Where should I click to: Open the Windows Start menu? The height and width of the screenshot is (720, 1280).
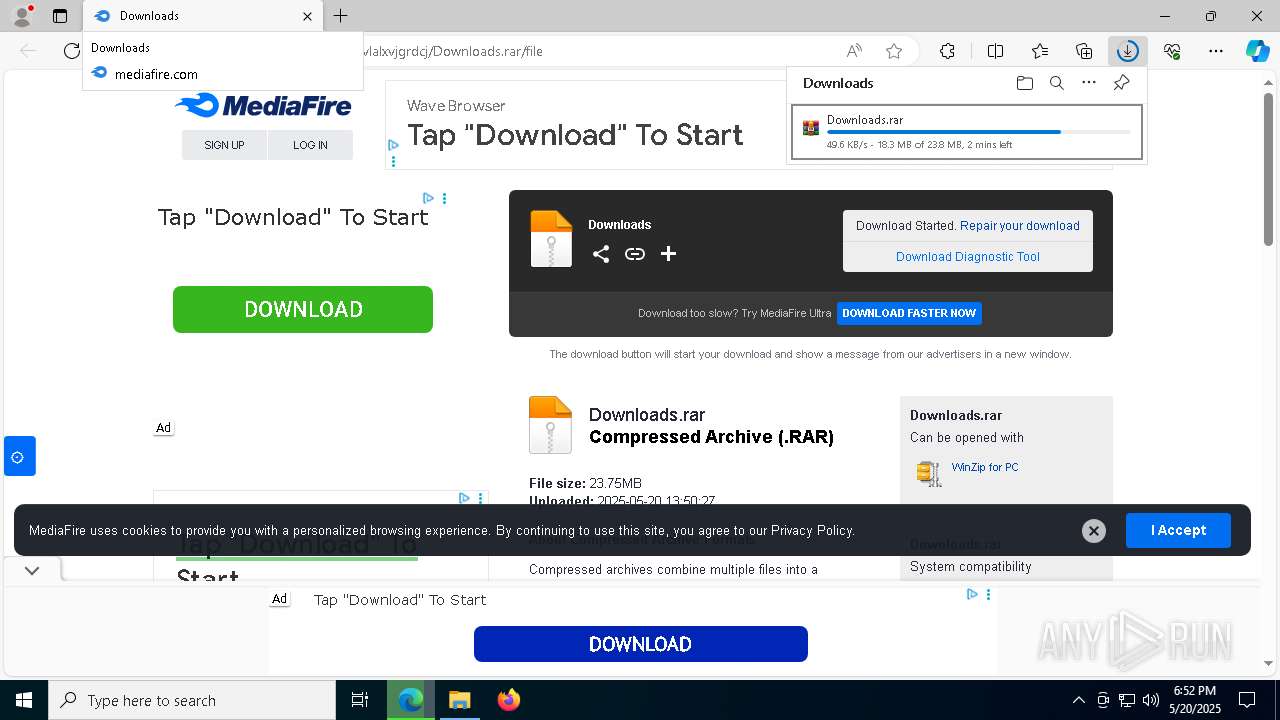pos(24,700)
